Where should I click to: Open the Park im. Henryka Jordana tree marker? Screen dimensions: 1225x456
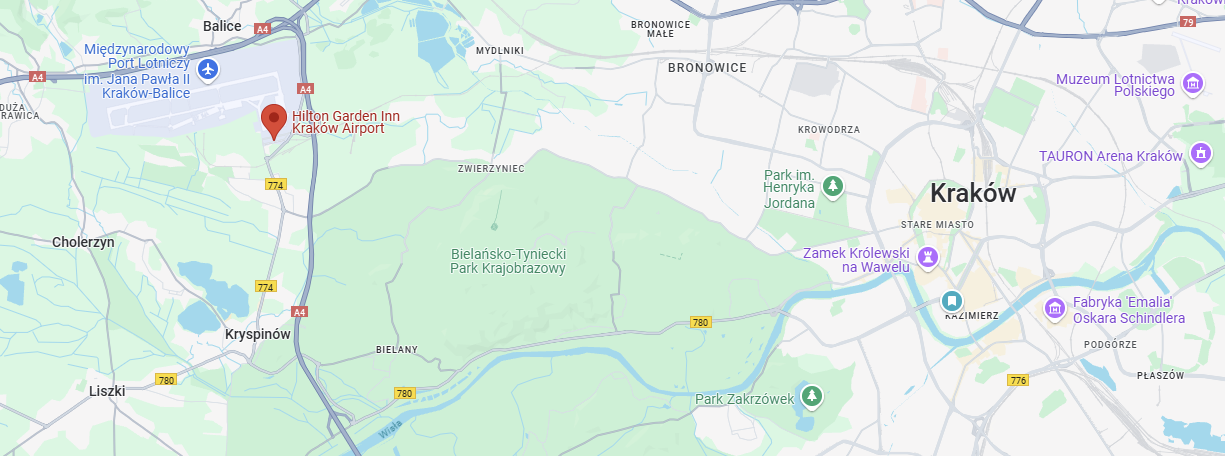[x=833, y=186]
